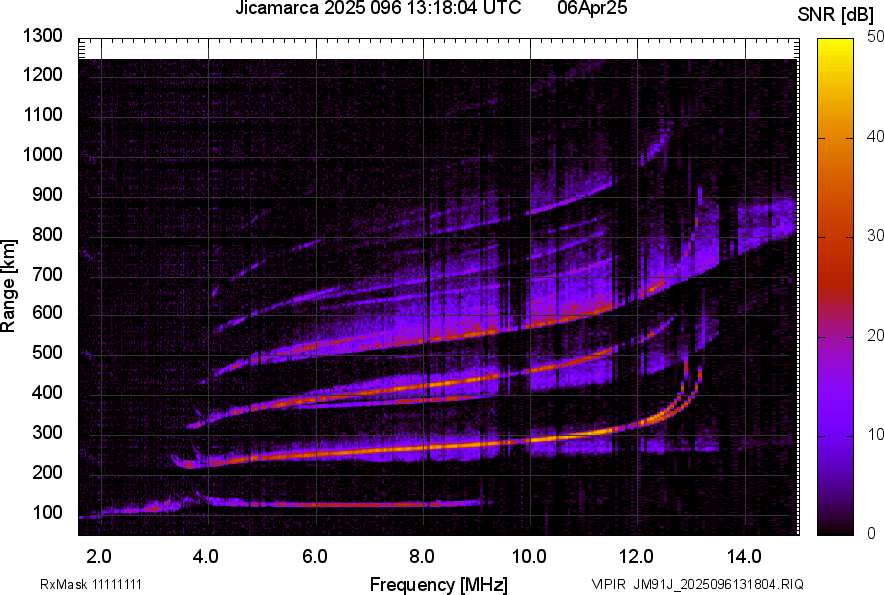Click the frequency tick label '12.0'
Viewport: 884px width, 595px height.
pos(636,557)
